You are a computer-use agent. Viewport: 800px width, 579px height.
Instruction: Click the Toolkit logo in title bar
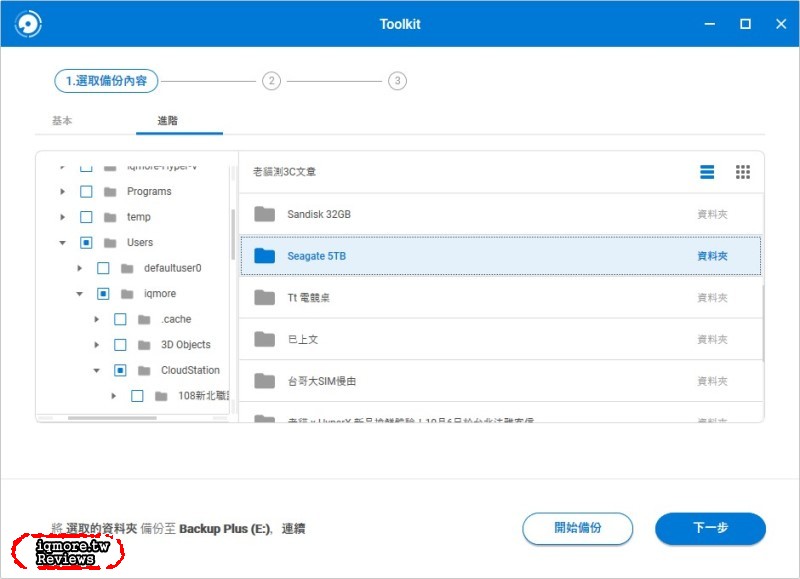[28, 22]
